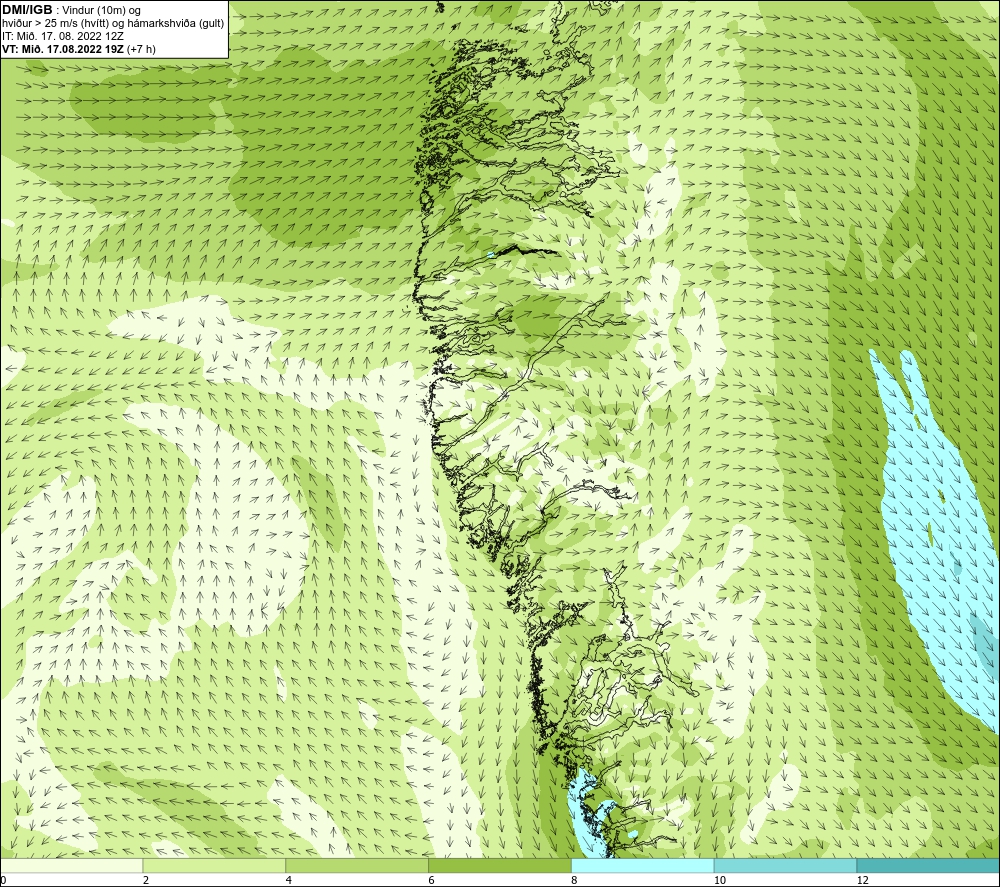Click the scale label '4'
This screenshot has width=1000, height=887.
289,880
